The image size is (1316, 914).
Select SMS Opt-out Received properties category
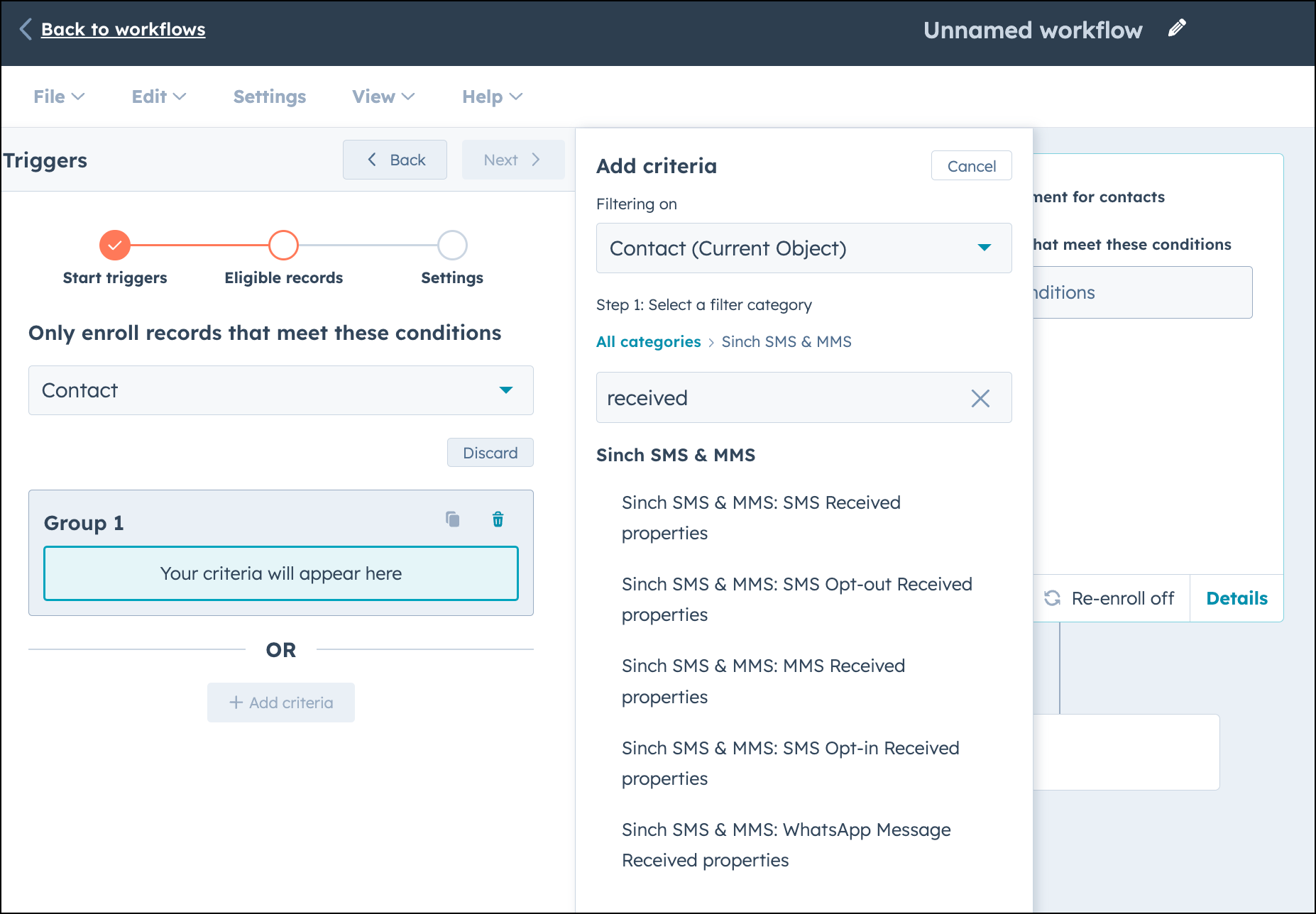coord(797,600)
